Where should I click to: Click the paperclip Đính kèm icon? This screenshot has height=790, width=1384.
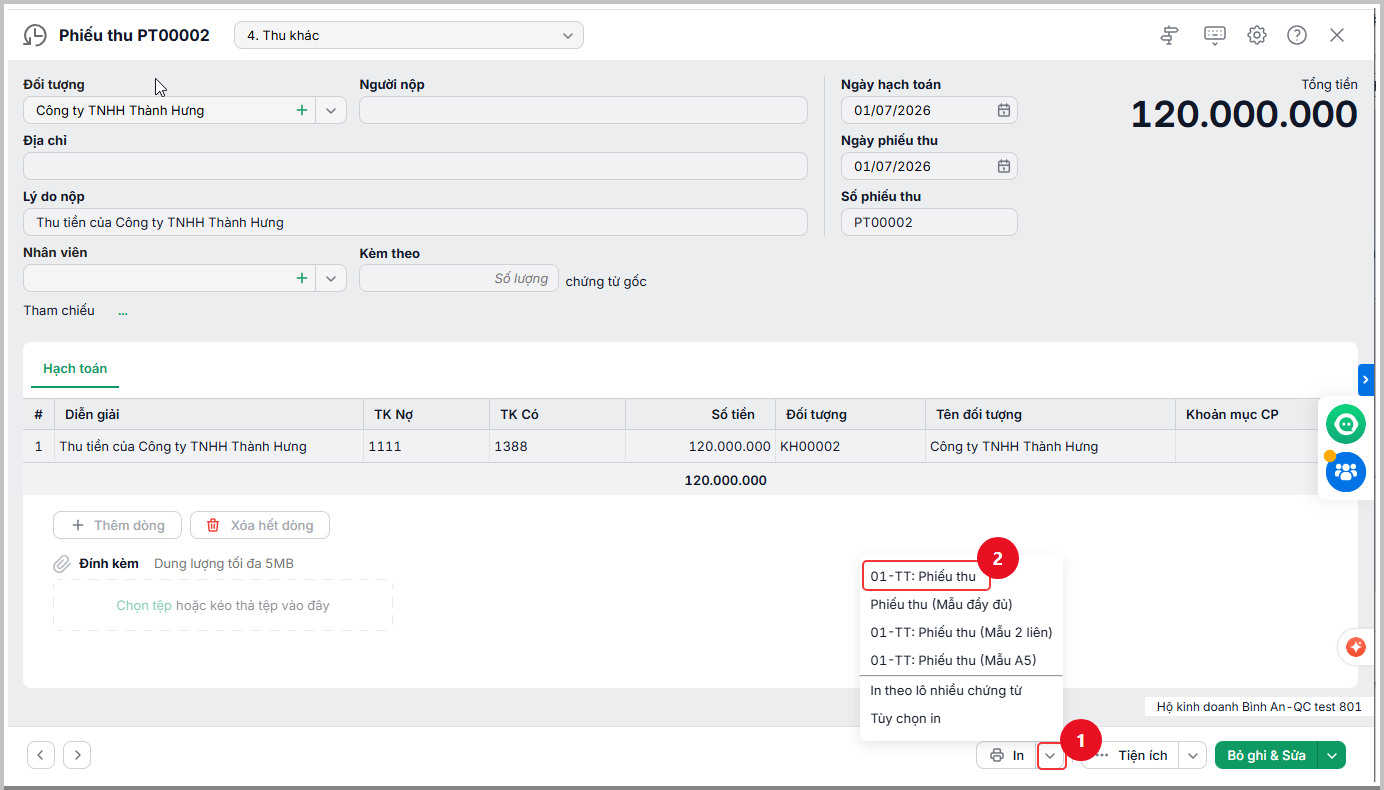click(62, 564)
